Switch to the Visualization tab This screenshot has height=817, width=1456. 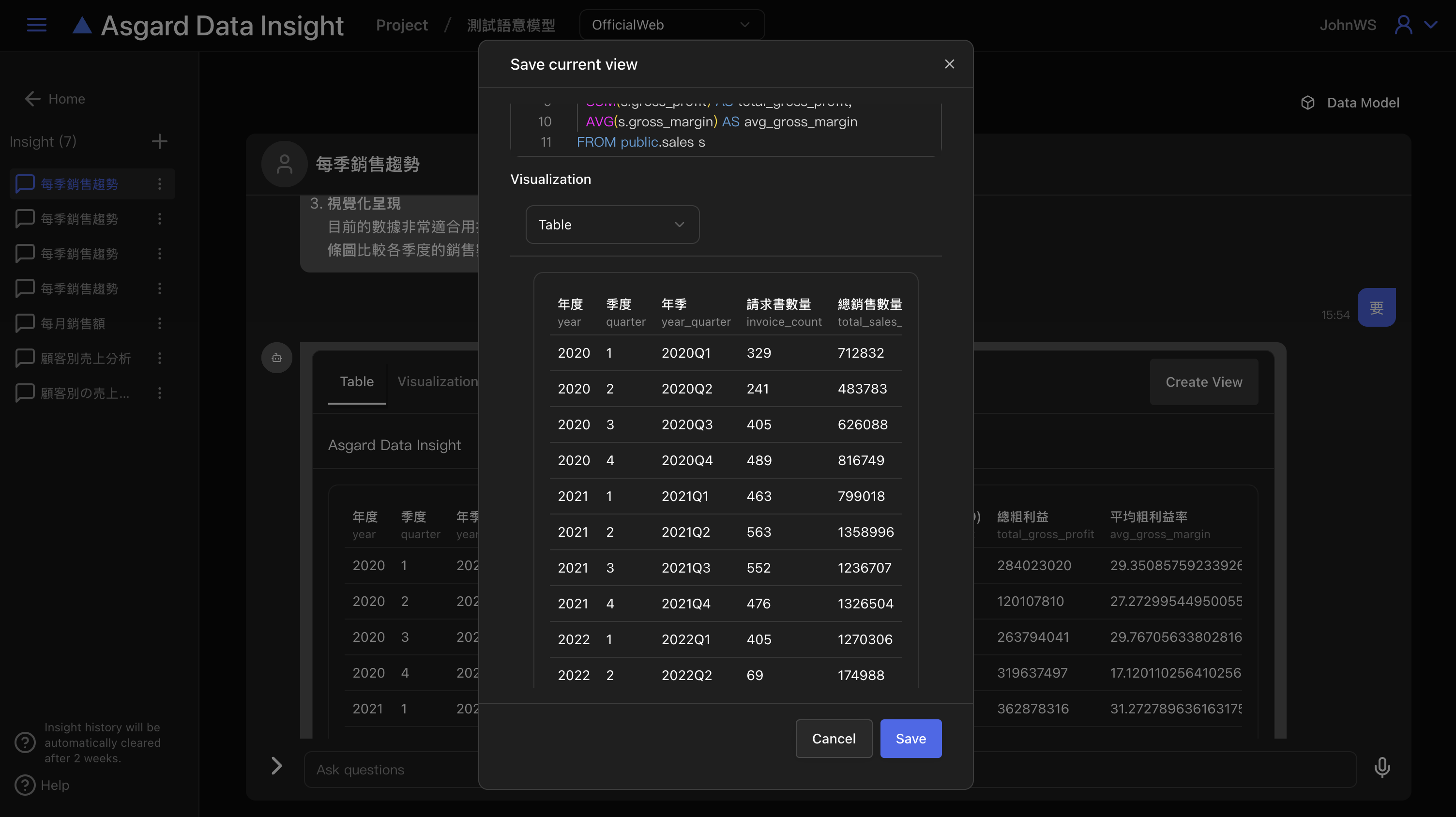(437, 381)
